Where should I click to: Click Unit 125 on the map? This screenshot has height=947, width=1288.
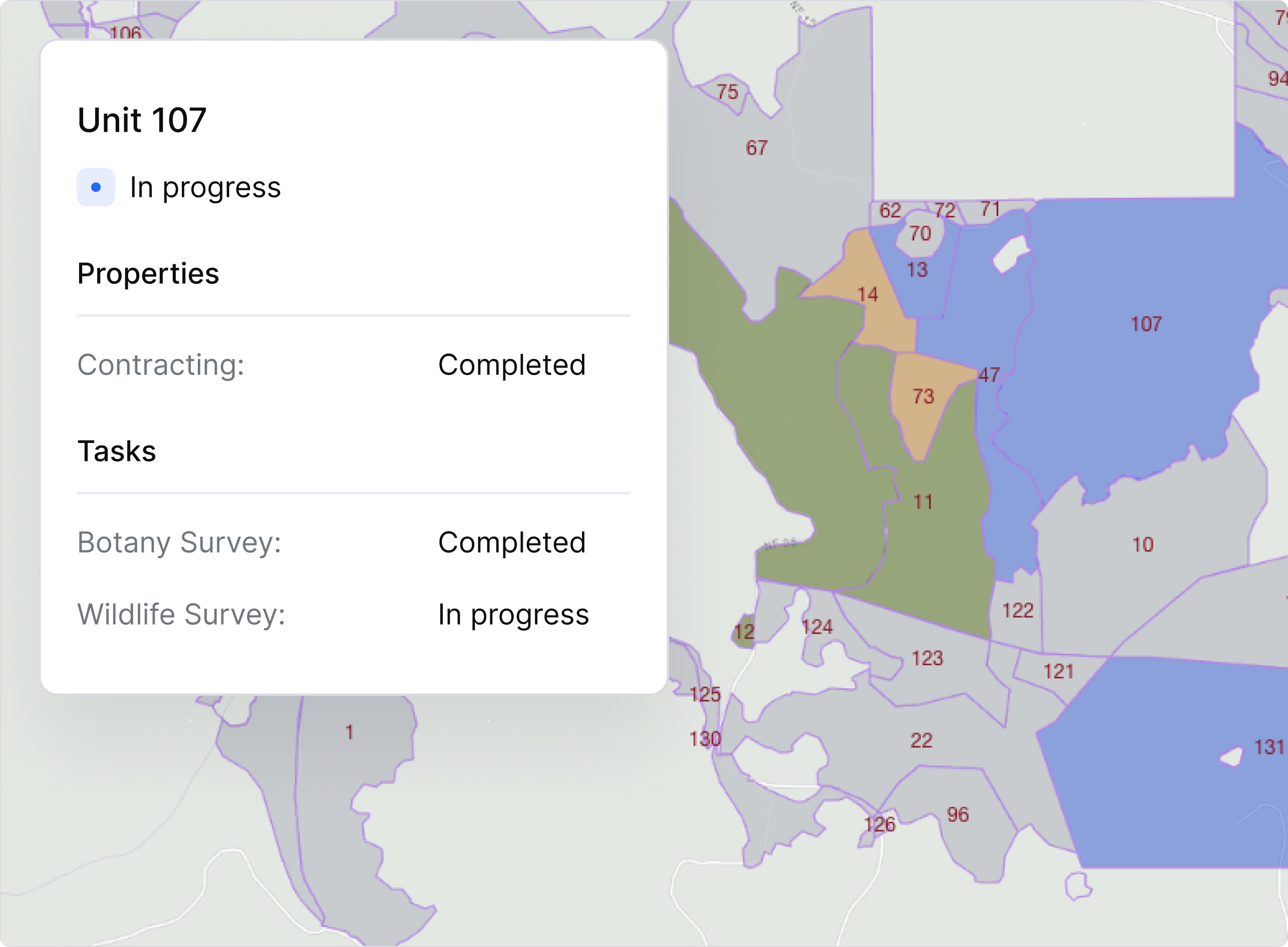point(706,695)
